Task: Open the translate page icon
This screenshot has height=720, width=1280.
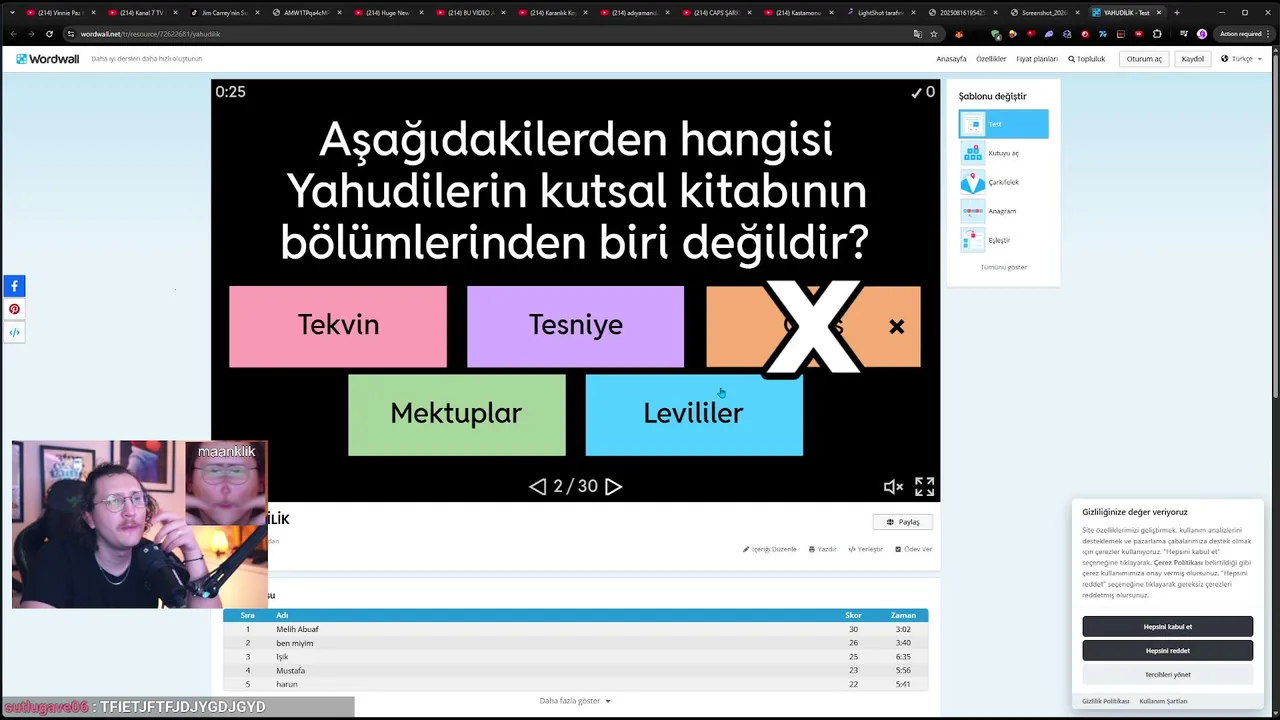Action: click(x=917, y=34)
